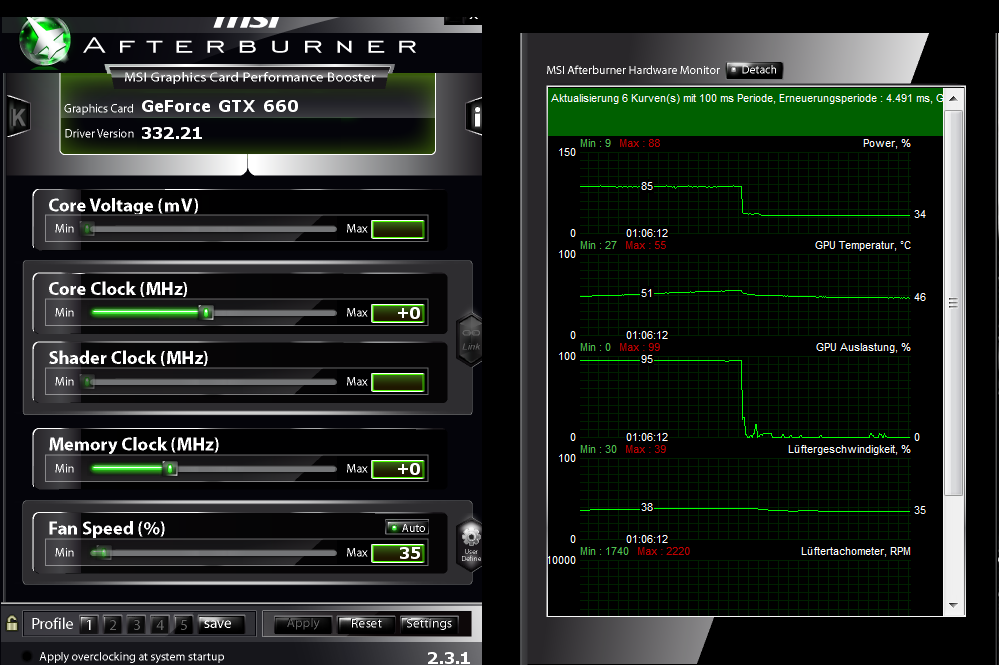
Task: Click the version number 2.3.1
Action: [x=449, y=657]
